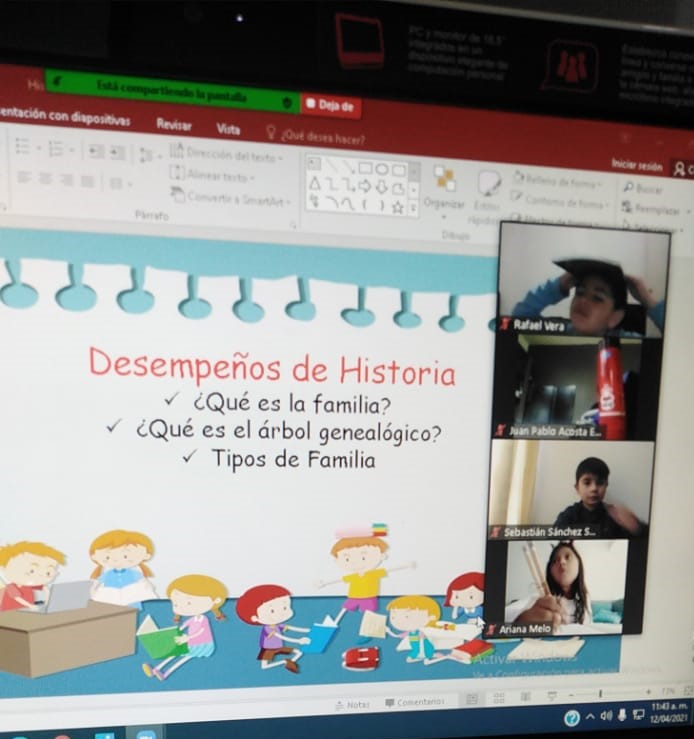The image size is (694, 739).
Task: Click the zoom slider handle
Action: coord(600,693)
